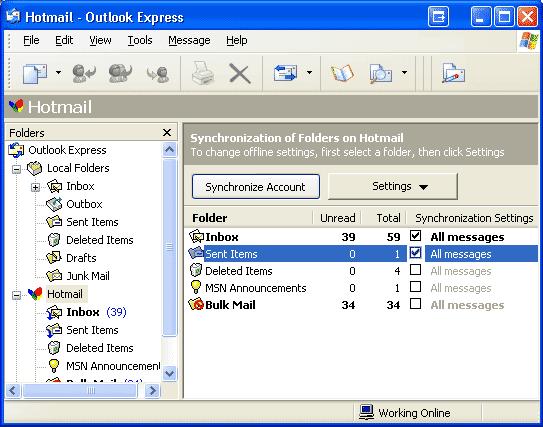
Task: Click the Reply All toolbar icon
Action: (120, 73)
